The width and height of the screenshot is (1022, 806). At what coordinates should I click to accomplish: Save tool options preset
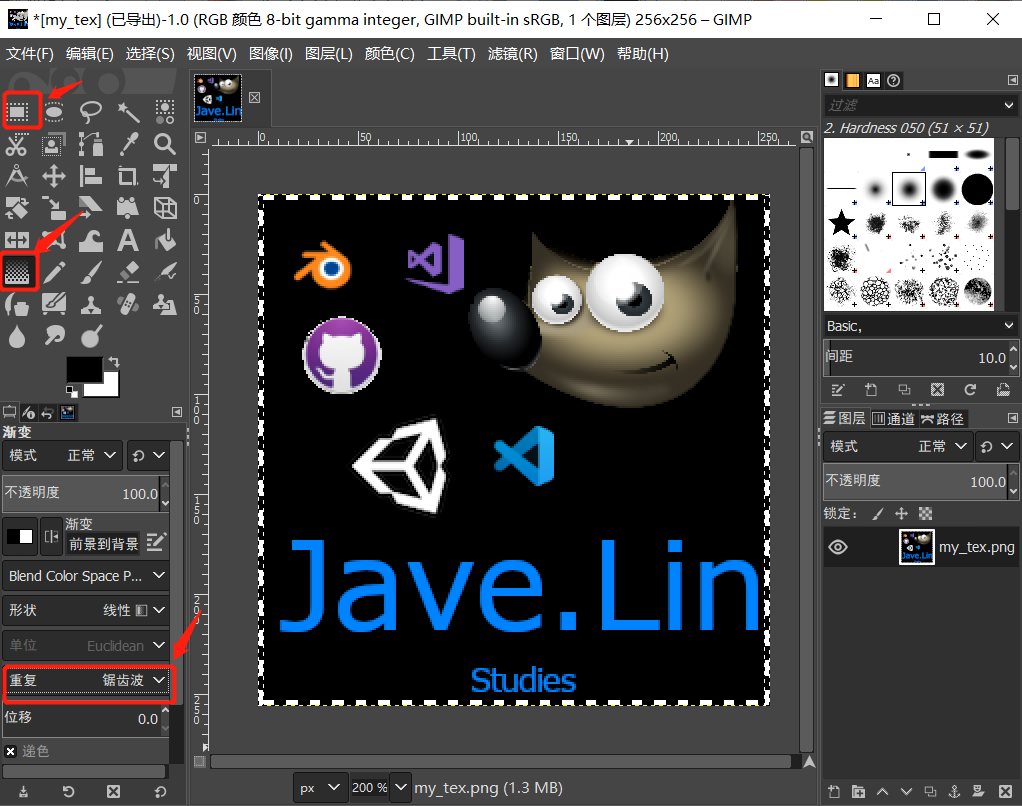(23, 792)
